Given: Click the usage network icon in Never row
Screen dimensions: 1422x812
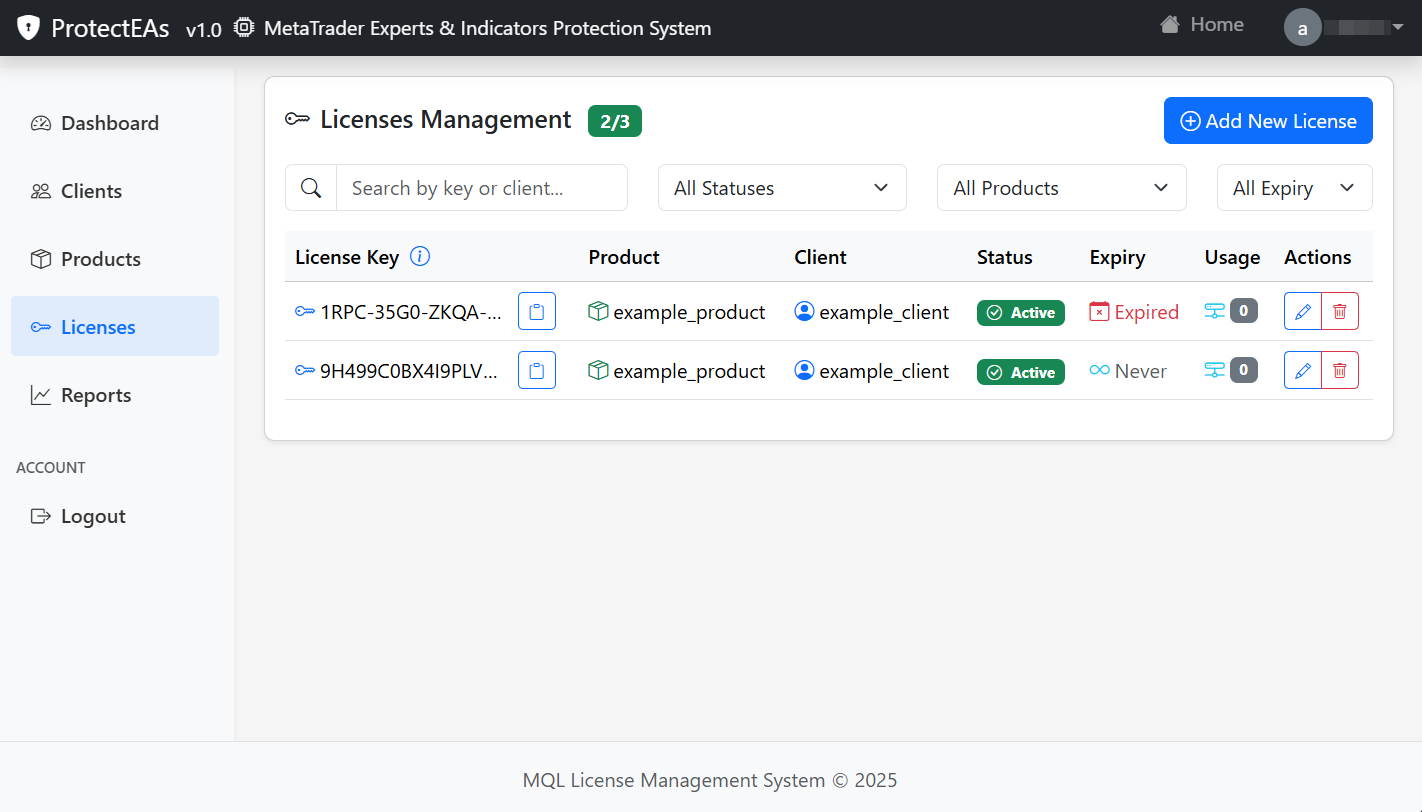Looking at the screenshot, I should point(1215,370).
